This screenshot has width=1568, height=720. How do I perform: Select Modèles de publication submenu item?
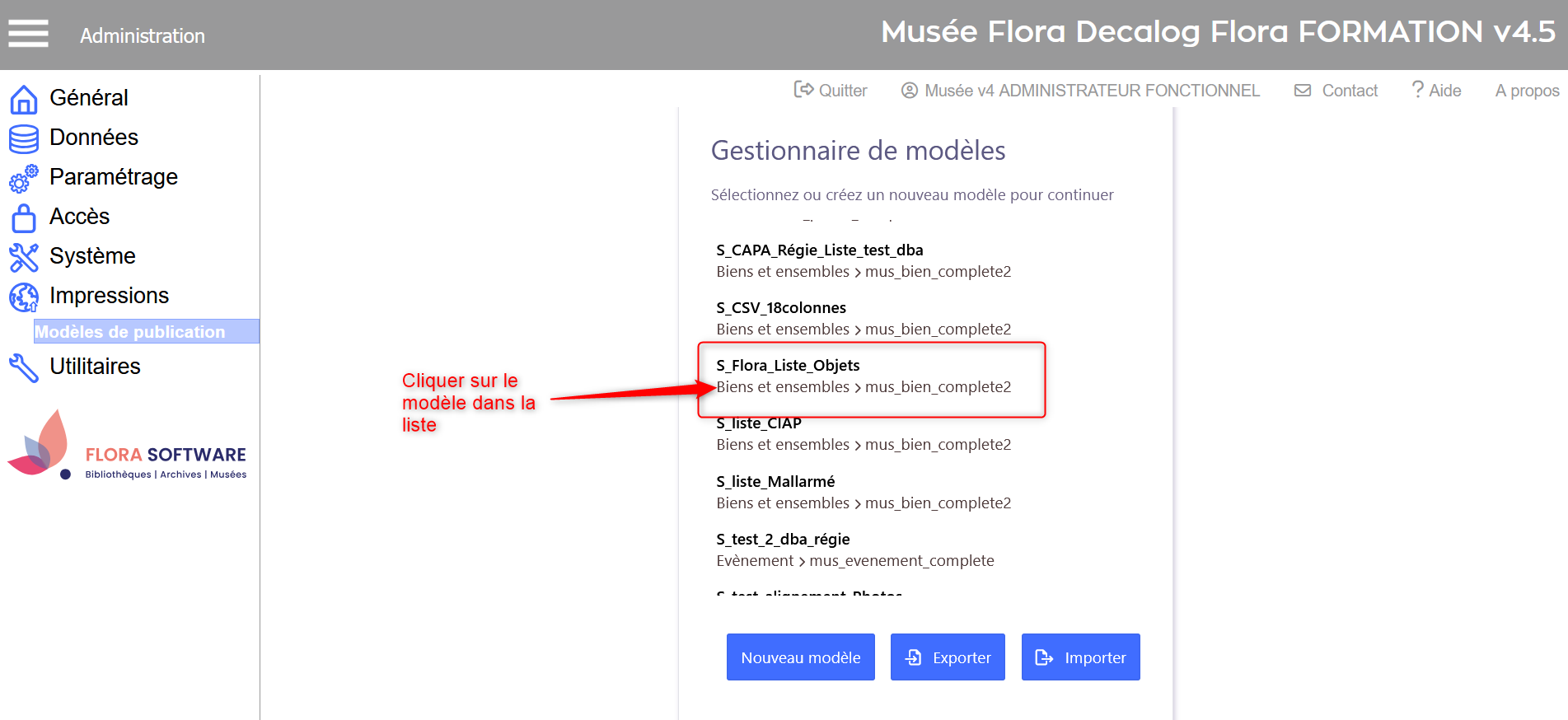[x=130, y=332]
